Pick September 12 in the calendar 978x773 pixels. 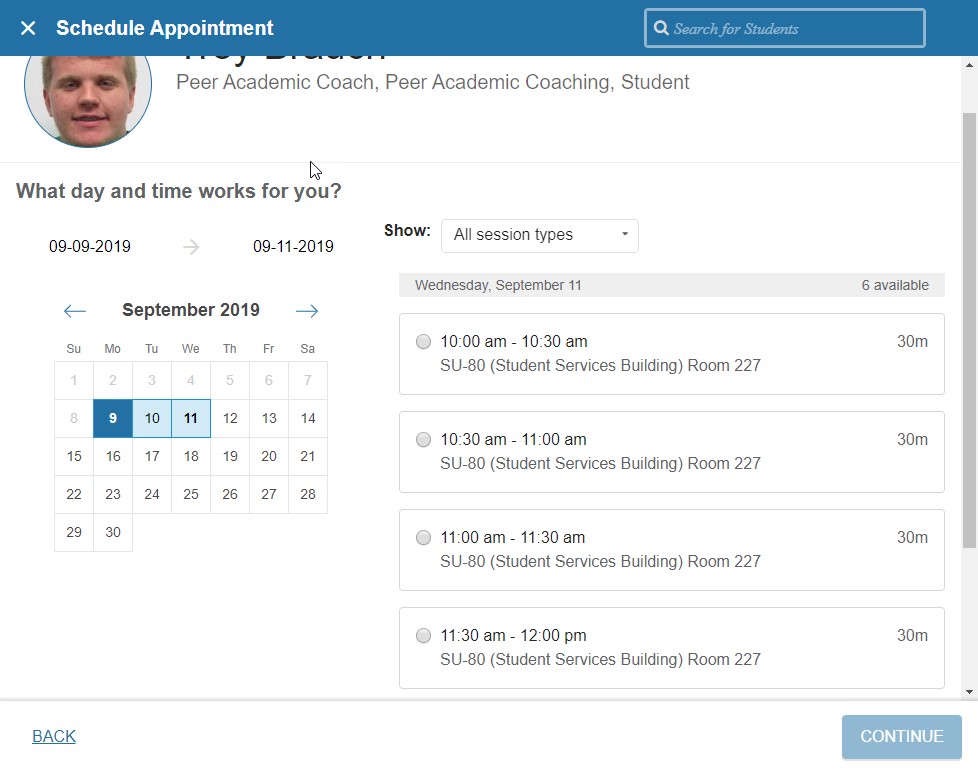[230, 419]
